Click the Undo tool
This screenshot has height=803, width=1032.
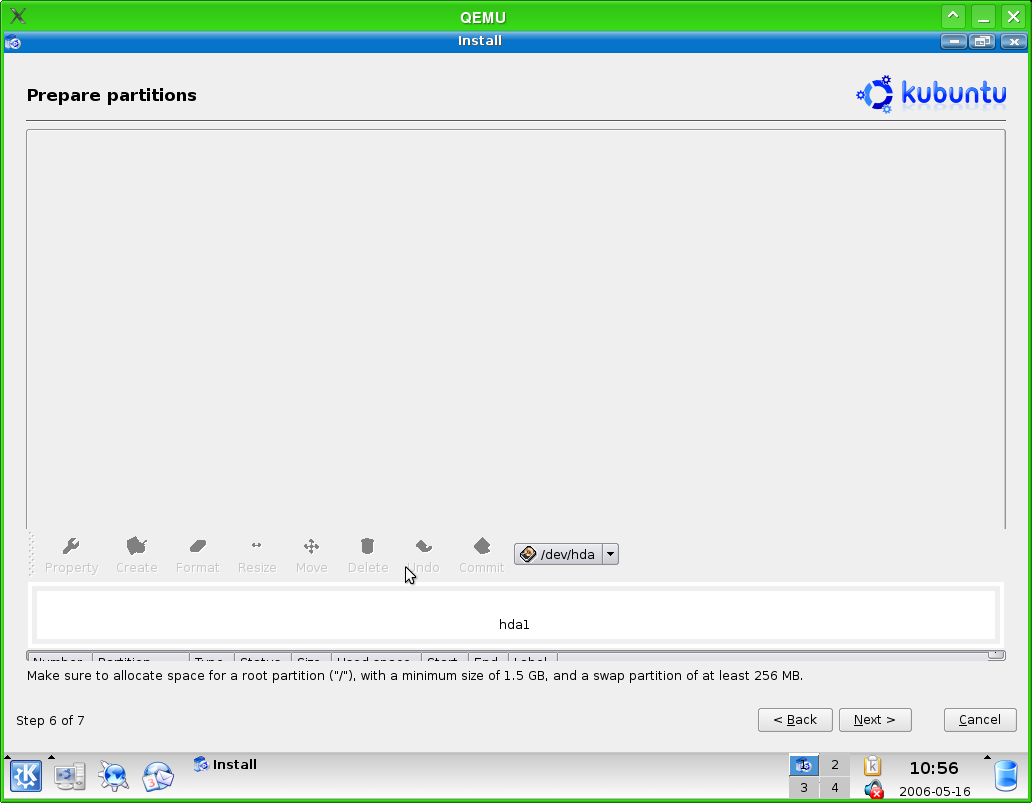425,554
